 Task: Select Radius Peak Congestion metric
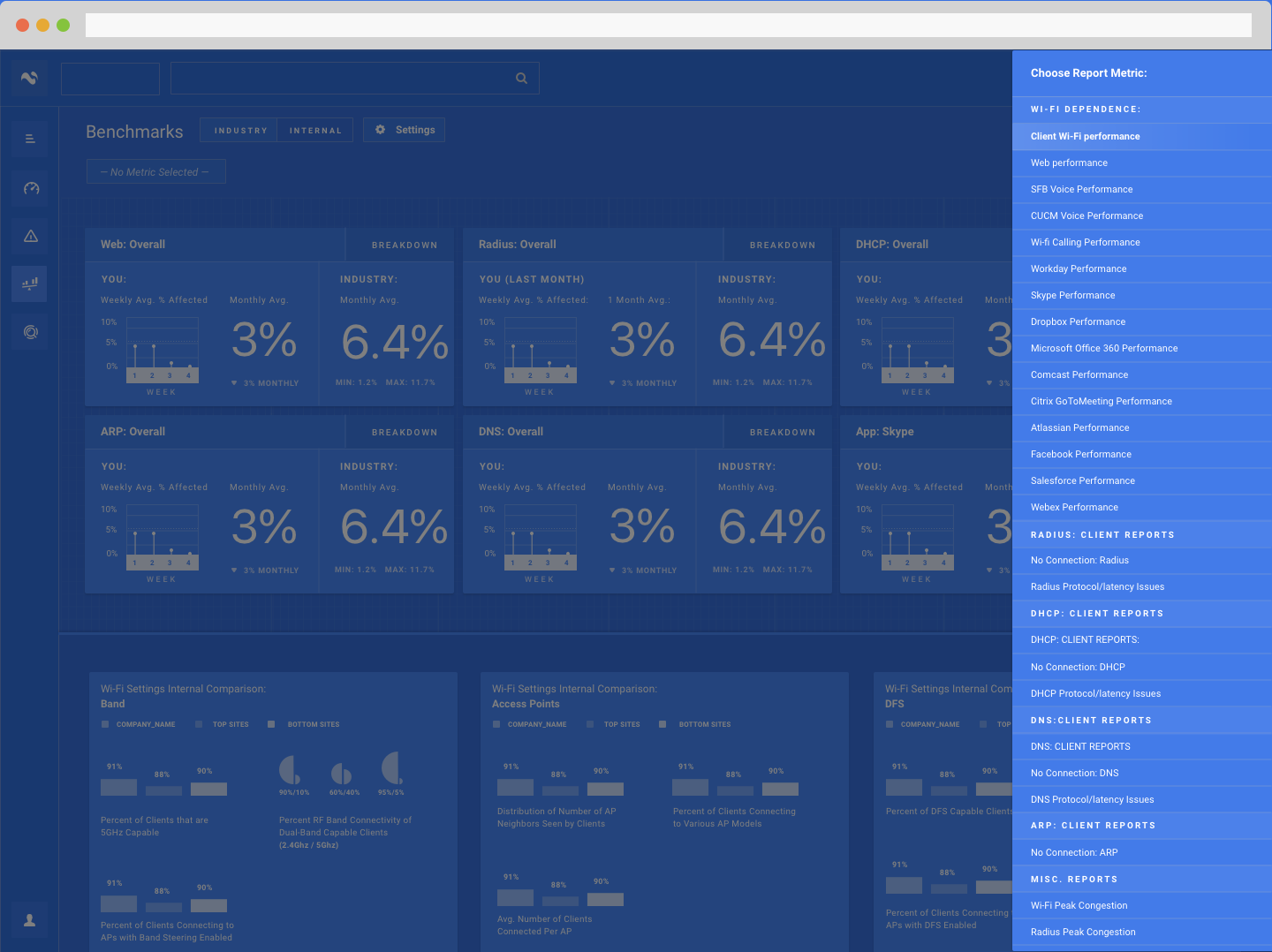1142,932
